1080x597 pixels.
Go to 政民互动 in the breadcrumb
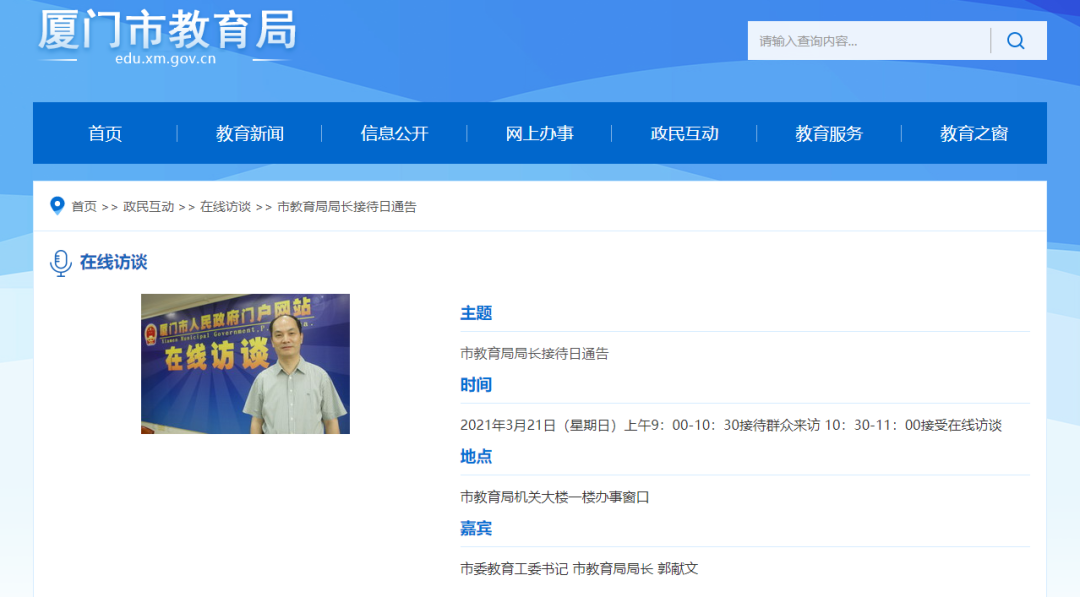(148, 207)
